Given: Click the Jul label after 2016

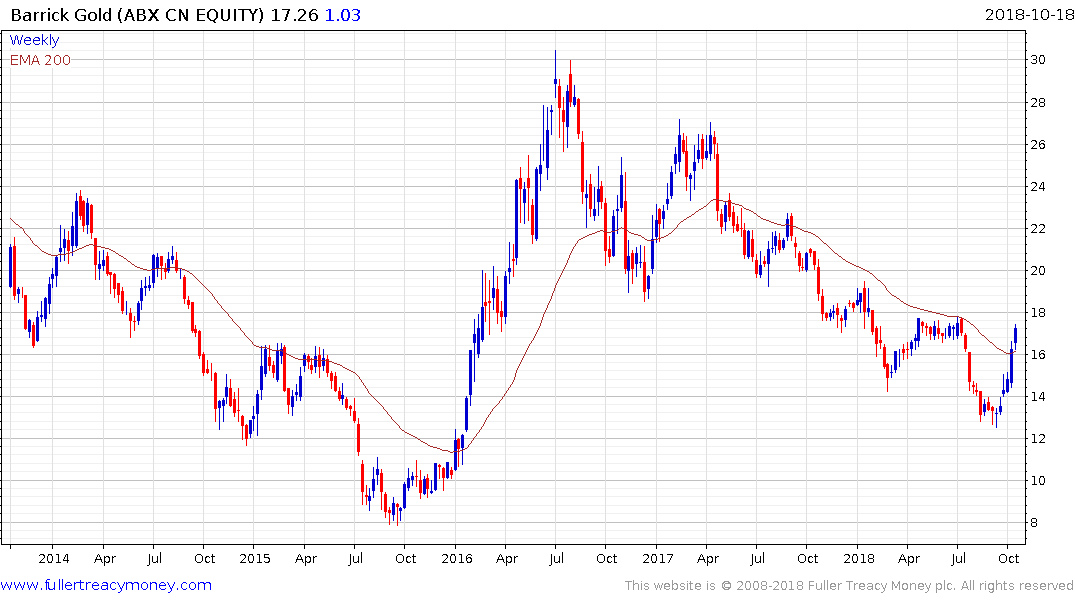Looking at the screenshot, I should click(x=556, y=558).
